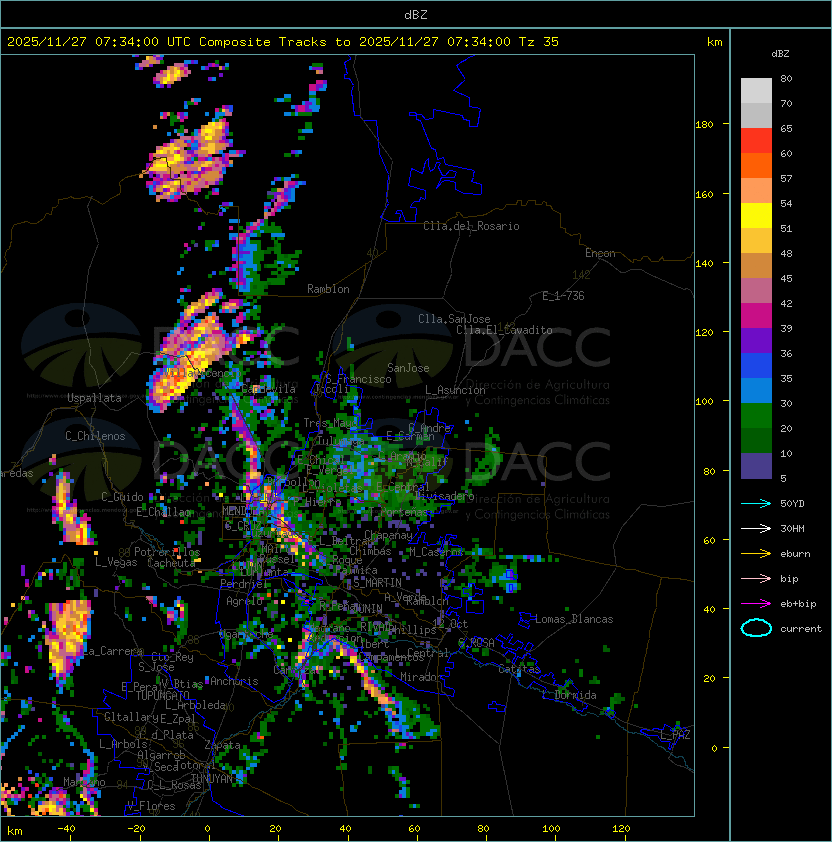Click the 'L_Vegas' map label
Image resolution: width=832 pixels, height=842 pixels.
tap(116, 562)
